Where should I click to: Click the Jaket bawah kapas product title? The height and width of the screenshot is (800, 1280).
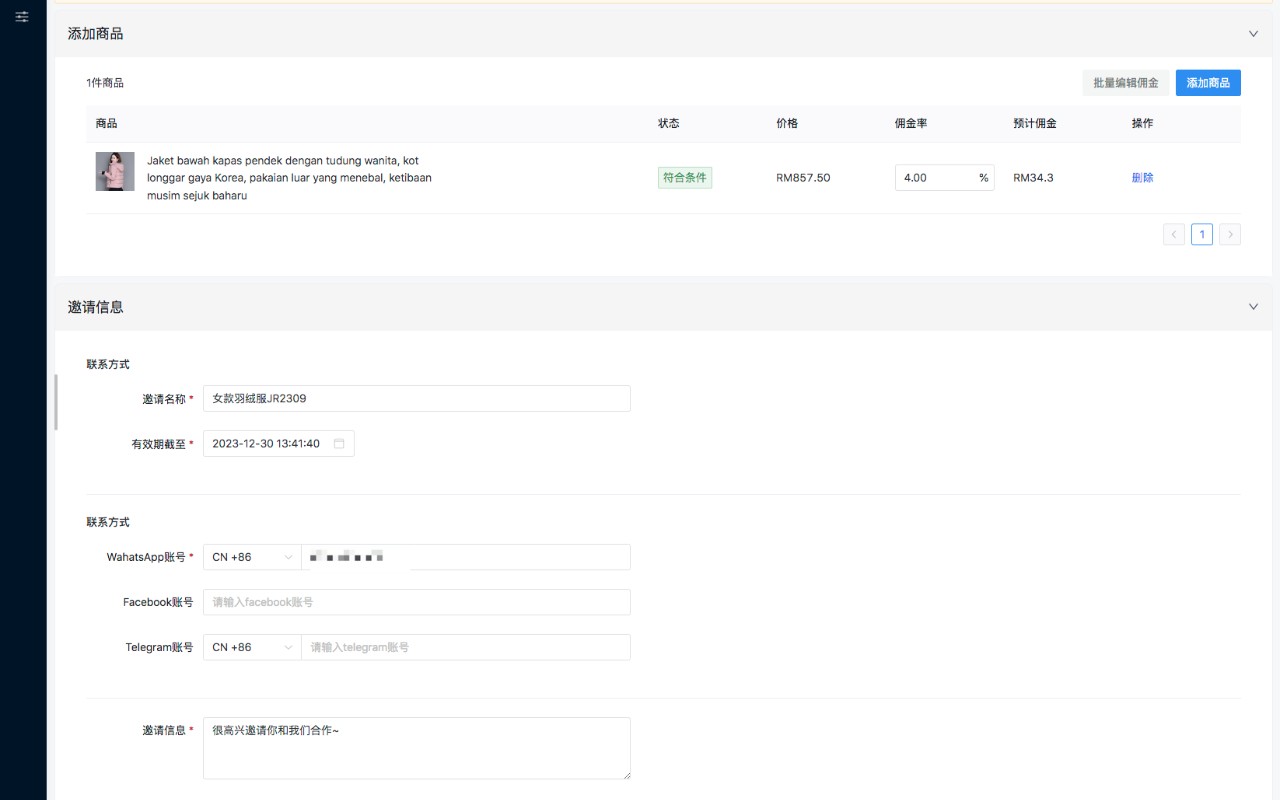[x=289, y=178]
